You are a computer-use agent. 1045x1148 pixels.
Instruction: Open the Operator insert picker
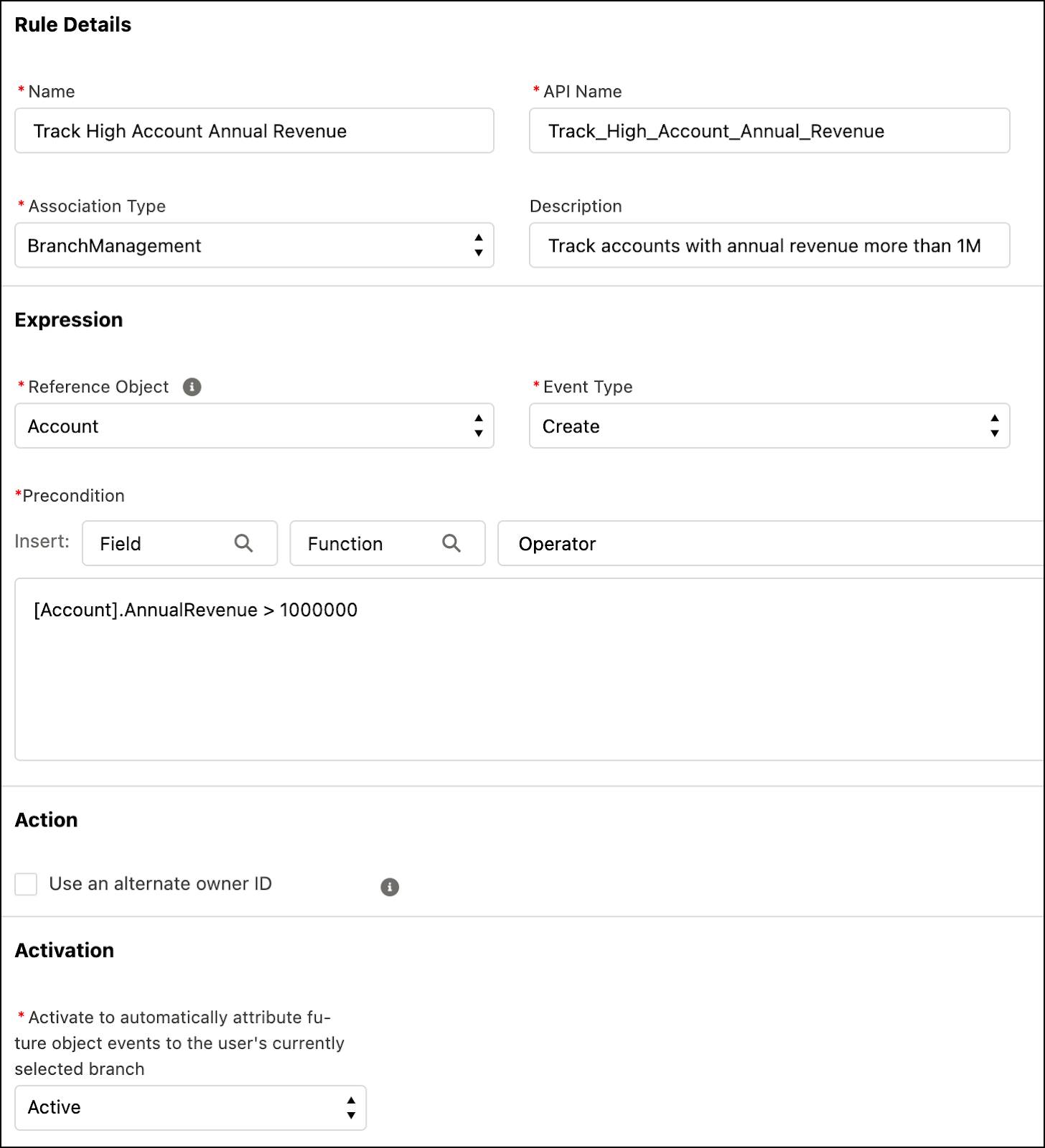(771, 543)
